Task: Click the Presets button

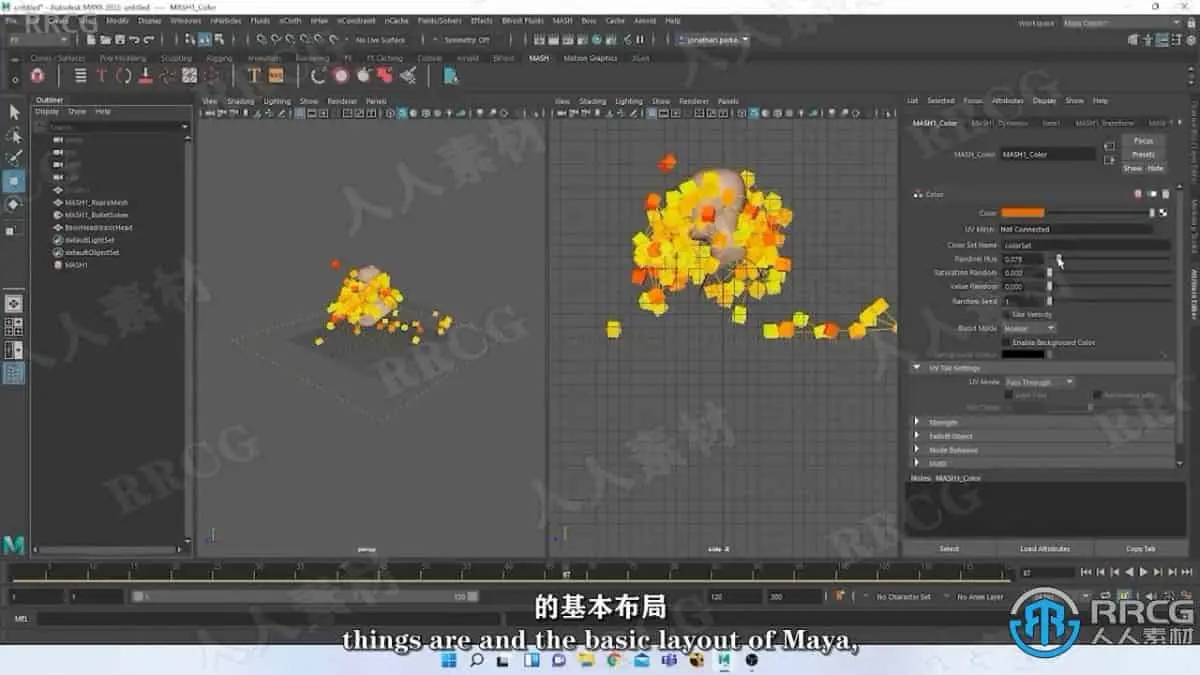Action: coord(1143,154)
